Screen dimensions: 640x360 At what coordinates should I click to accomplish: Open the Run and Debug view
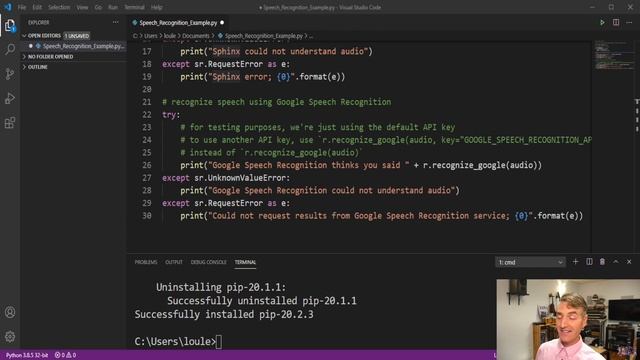coord(10,98)
